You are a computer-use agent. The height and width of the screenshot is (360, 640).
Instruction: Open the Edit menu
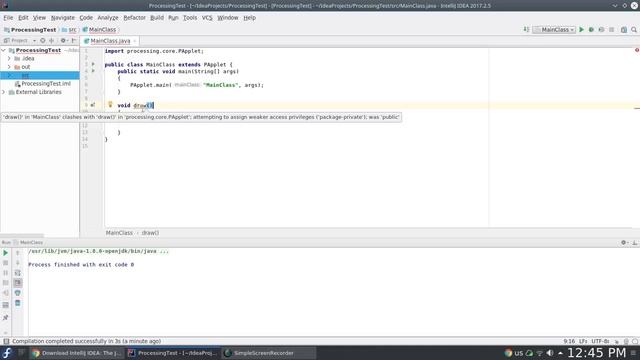click(x=23, y=18)
